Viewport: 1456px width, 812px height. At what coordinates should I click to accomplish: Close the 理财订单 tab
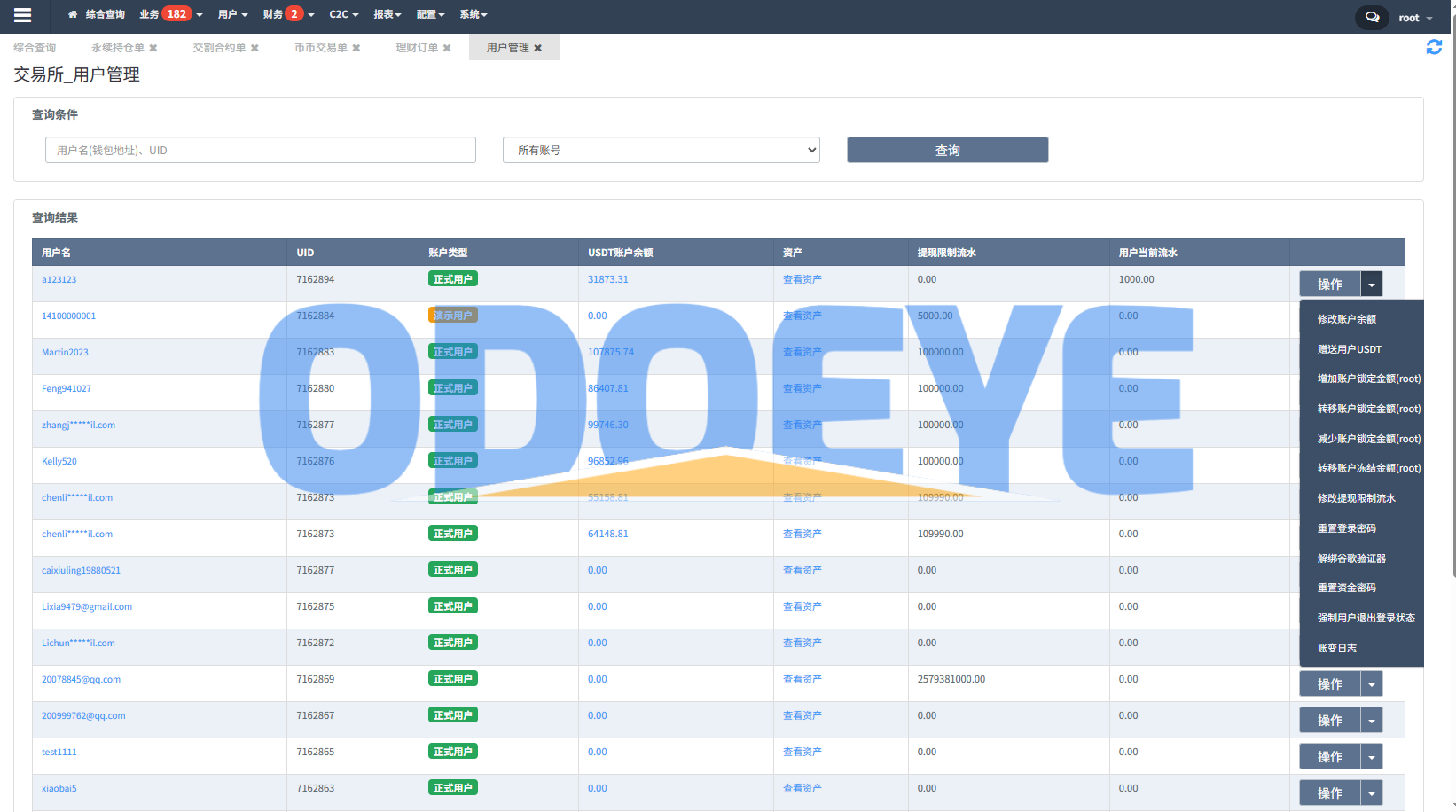pos(447,48)
